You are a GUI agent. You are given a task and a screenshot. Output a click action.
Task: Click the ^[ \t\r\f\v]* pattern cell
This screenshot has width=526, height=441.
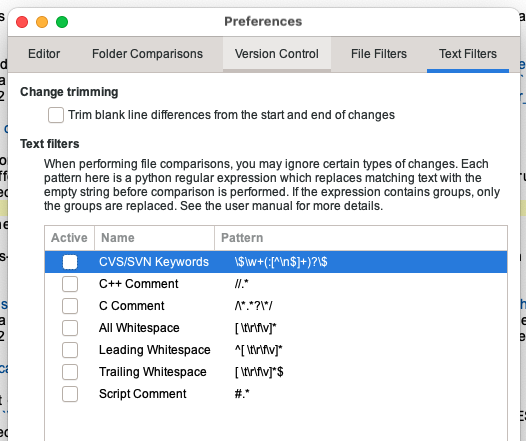point(258,350)
